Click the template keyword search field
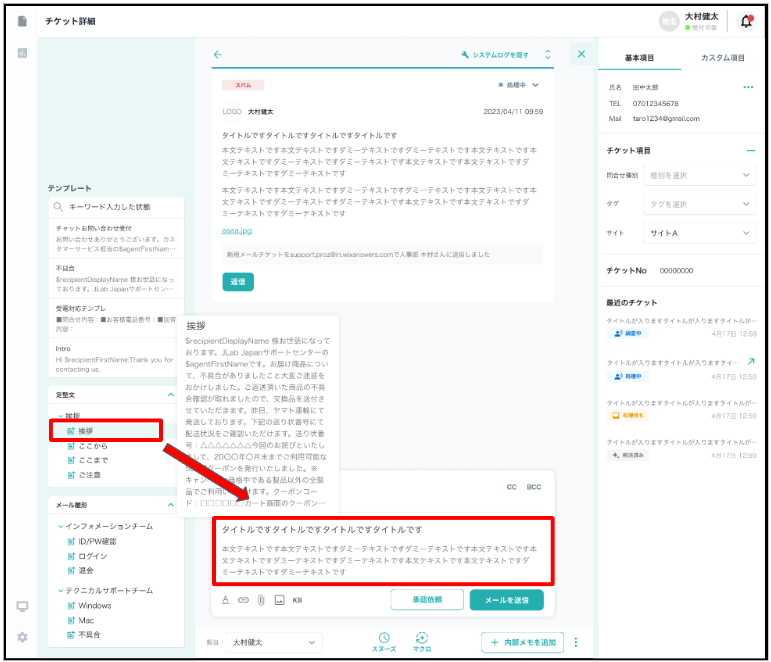771x662 pixels. (x=116, y=207)
